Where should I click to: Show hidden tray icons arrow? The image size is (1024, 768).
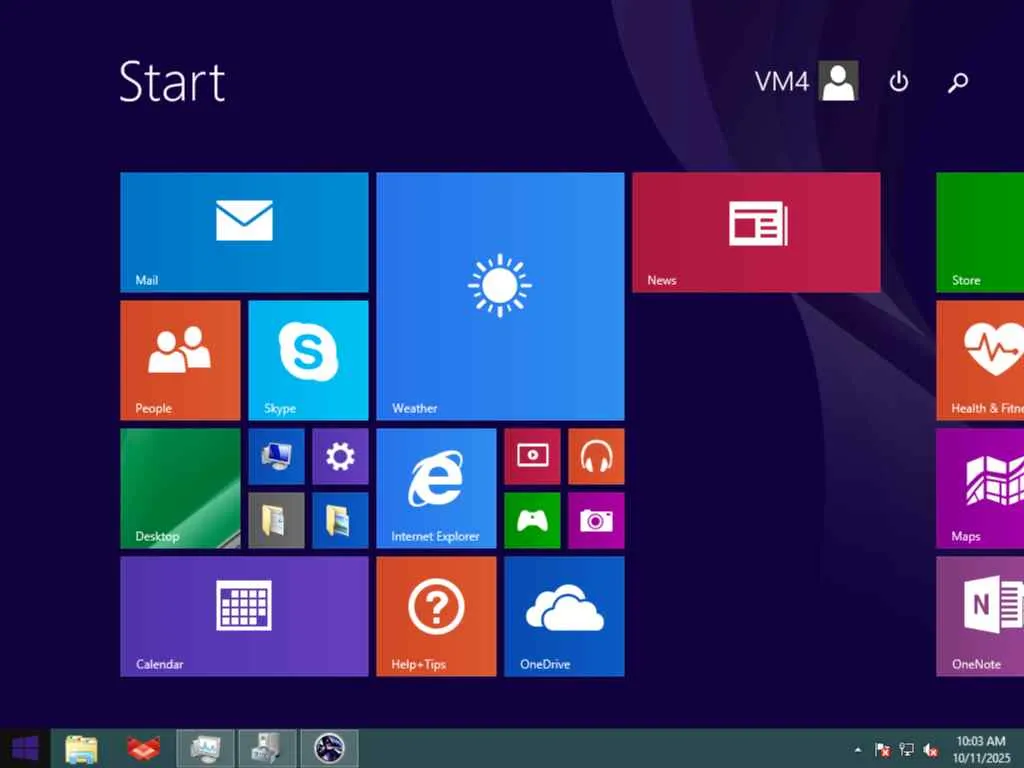[x=858, y=750]
